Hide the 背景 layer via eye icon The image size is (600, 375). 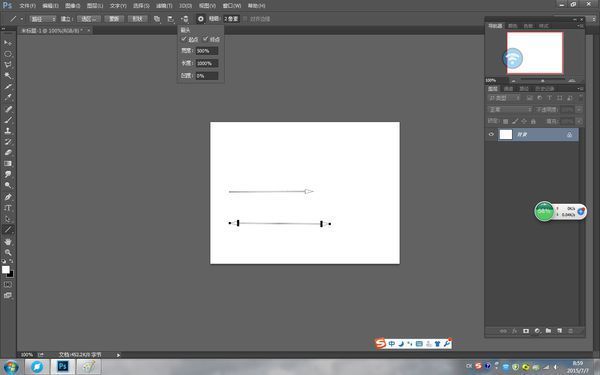pos(491,134)
